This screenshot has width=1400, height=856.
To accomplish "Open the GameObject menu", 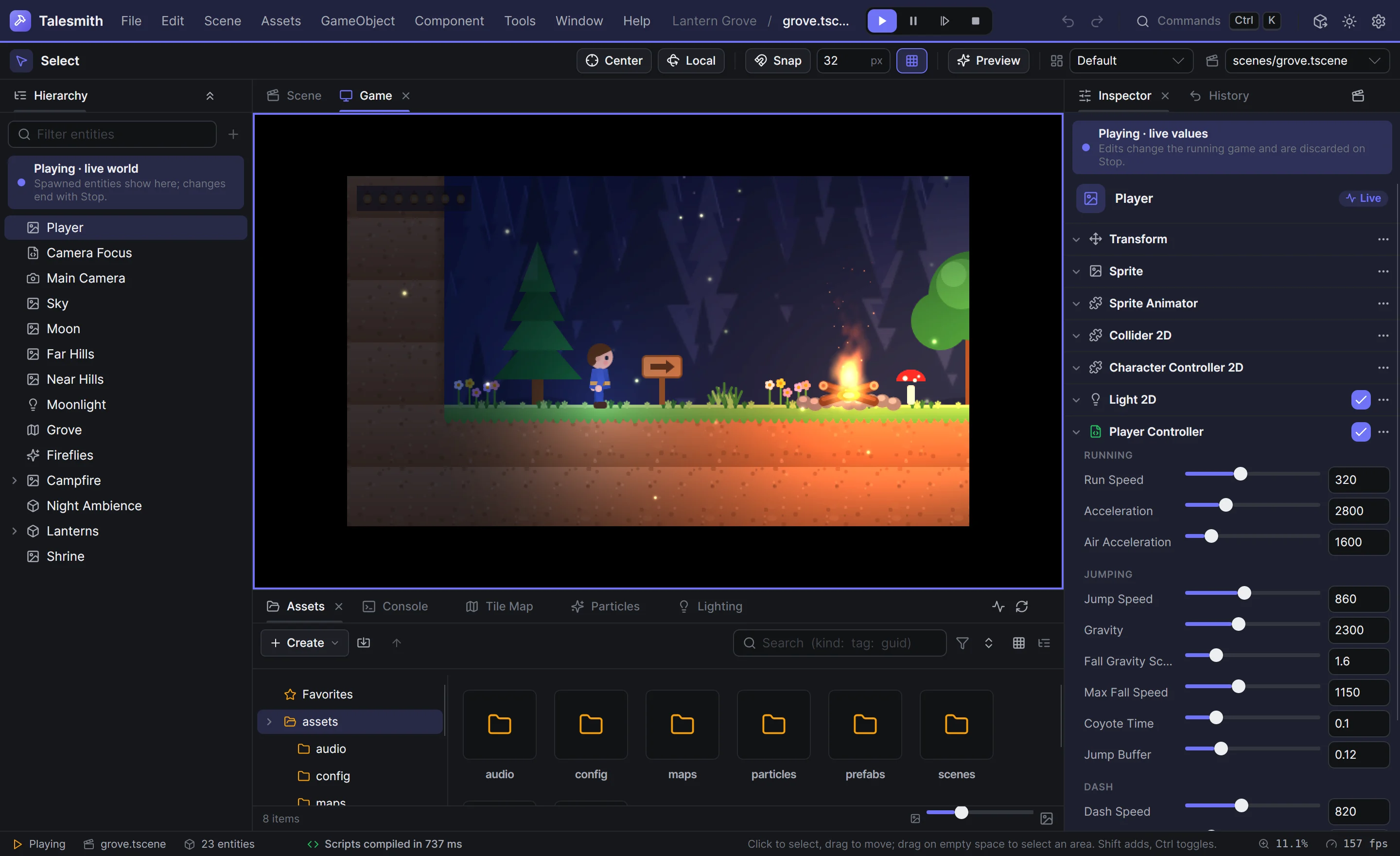I will coord(357,21).
